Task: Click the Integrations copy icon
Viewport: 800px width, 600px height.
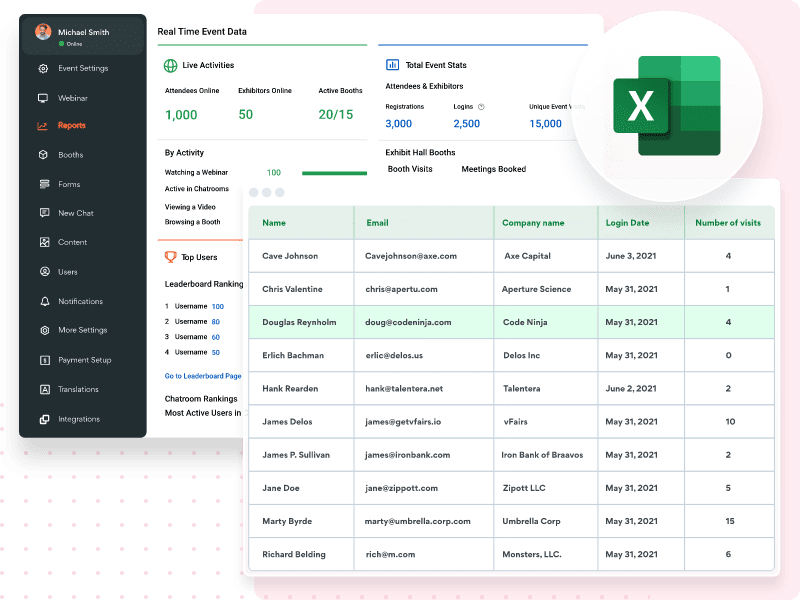Action: (44, 419)
